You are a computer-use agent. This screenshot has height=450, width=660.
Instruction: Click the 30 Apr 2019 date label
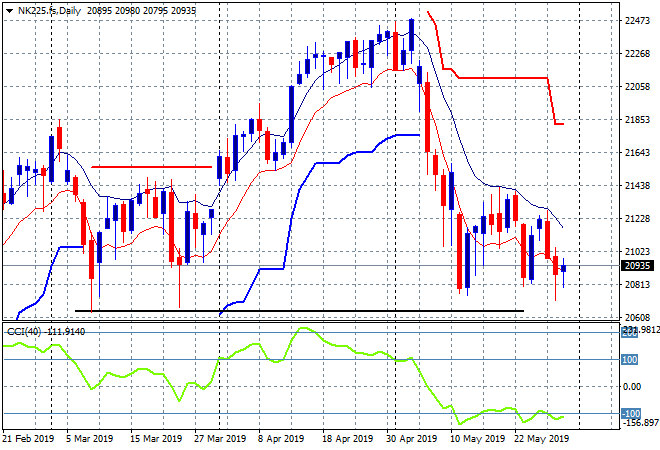click(411, 439)
